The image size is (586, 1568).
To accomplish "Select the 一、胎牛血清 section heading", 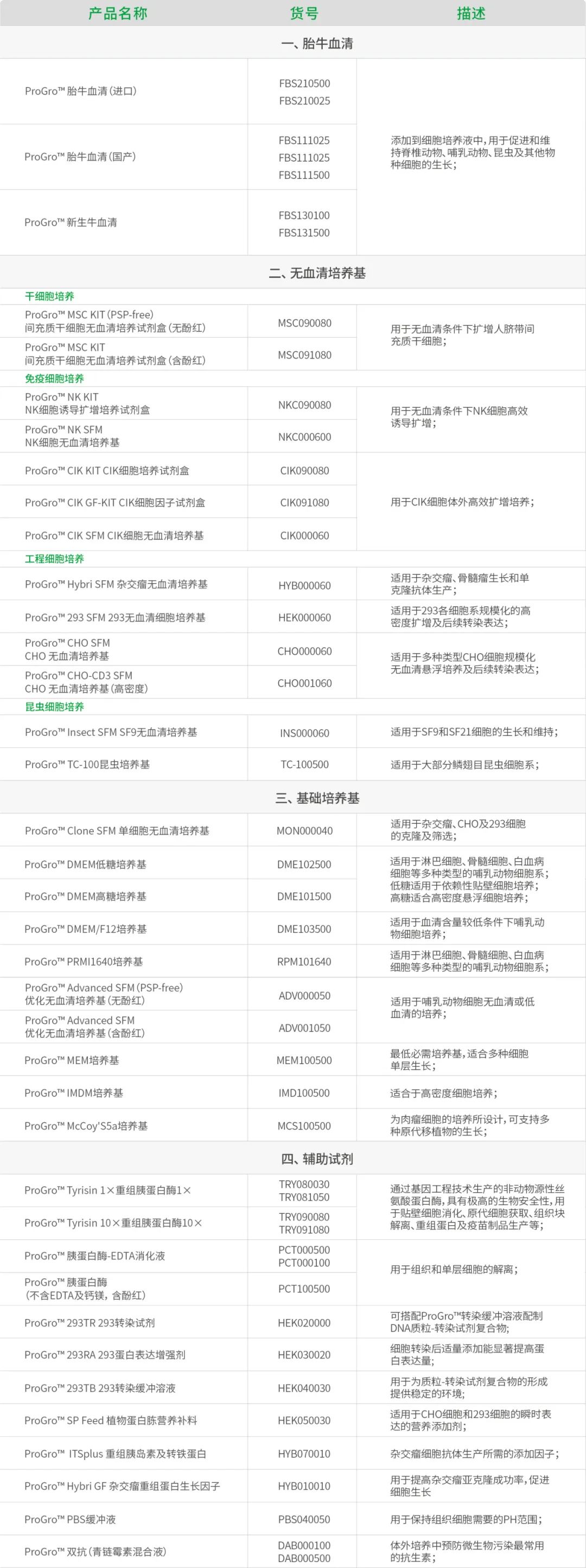I will [317, 43].
